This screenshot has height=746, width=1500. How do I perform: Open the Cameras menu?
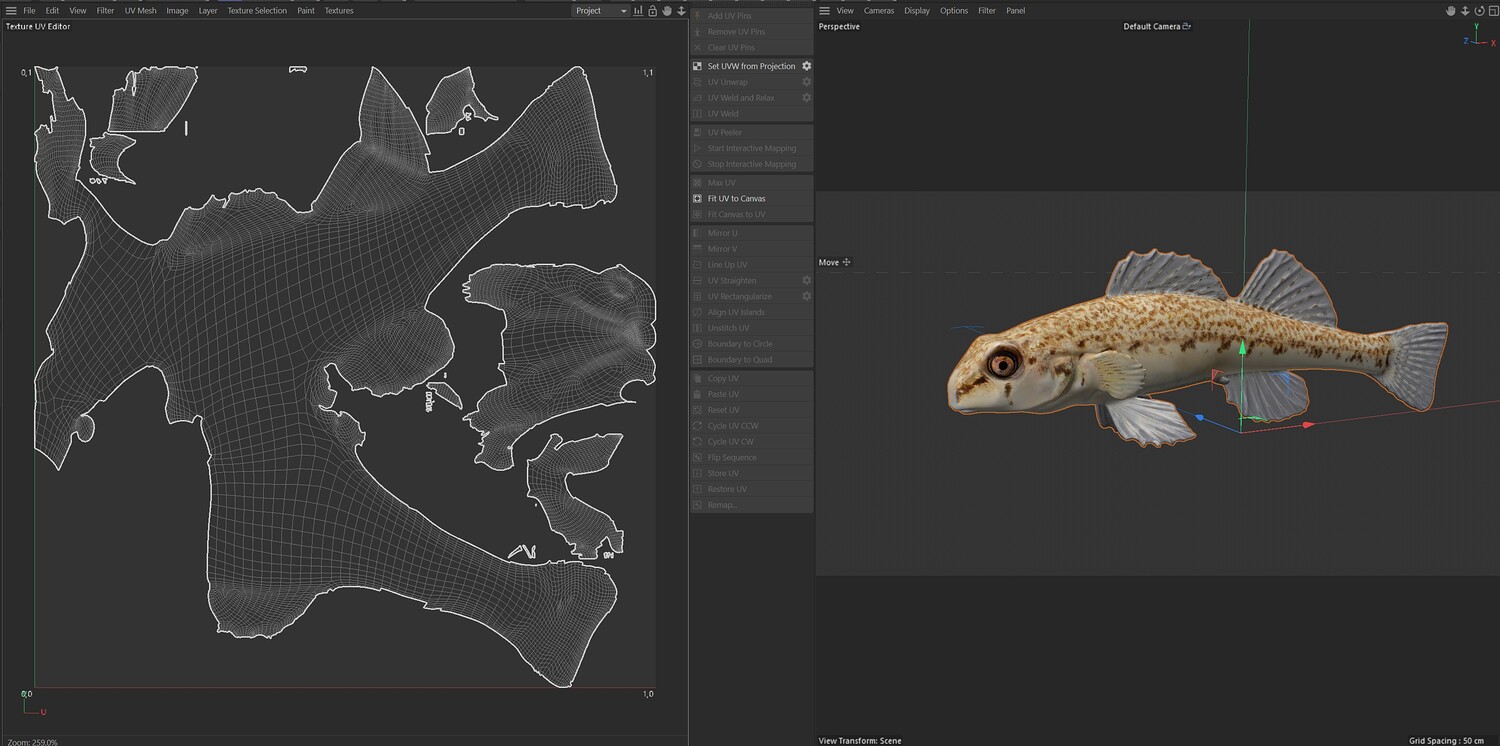click(x=879, y=10)
